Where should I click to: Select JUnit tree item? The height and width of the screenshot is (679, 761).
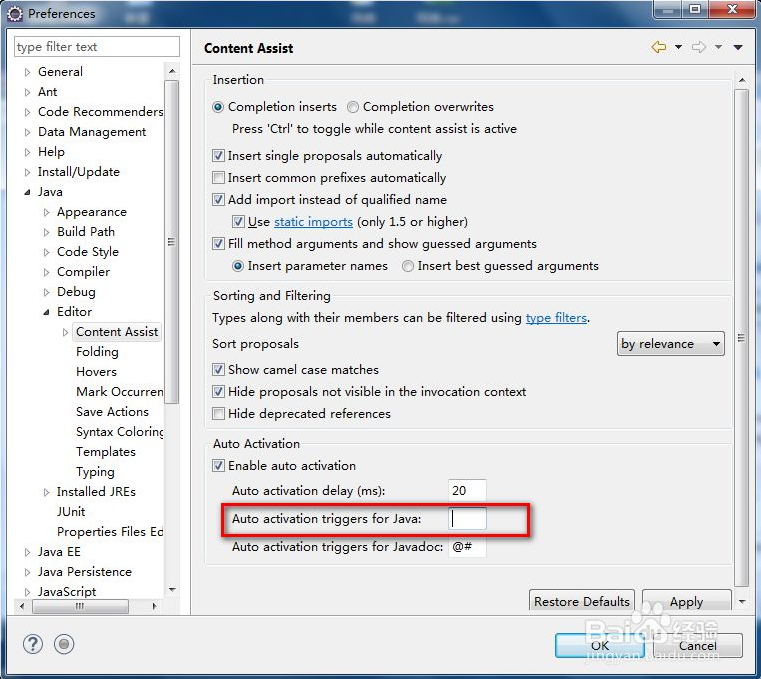click(71, 512)
